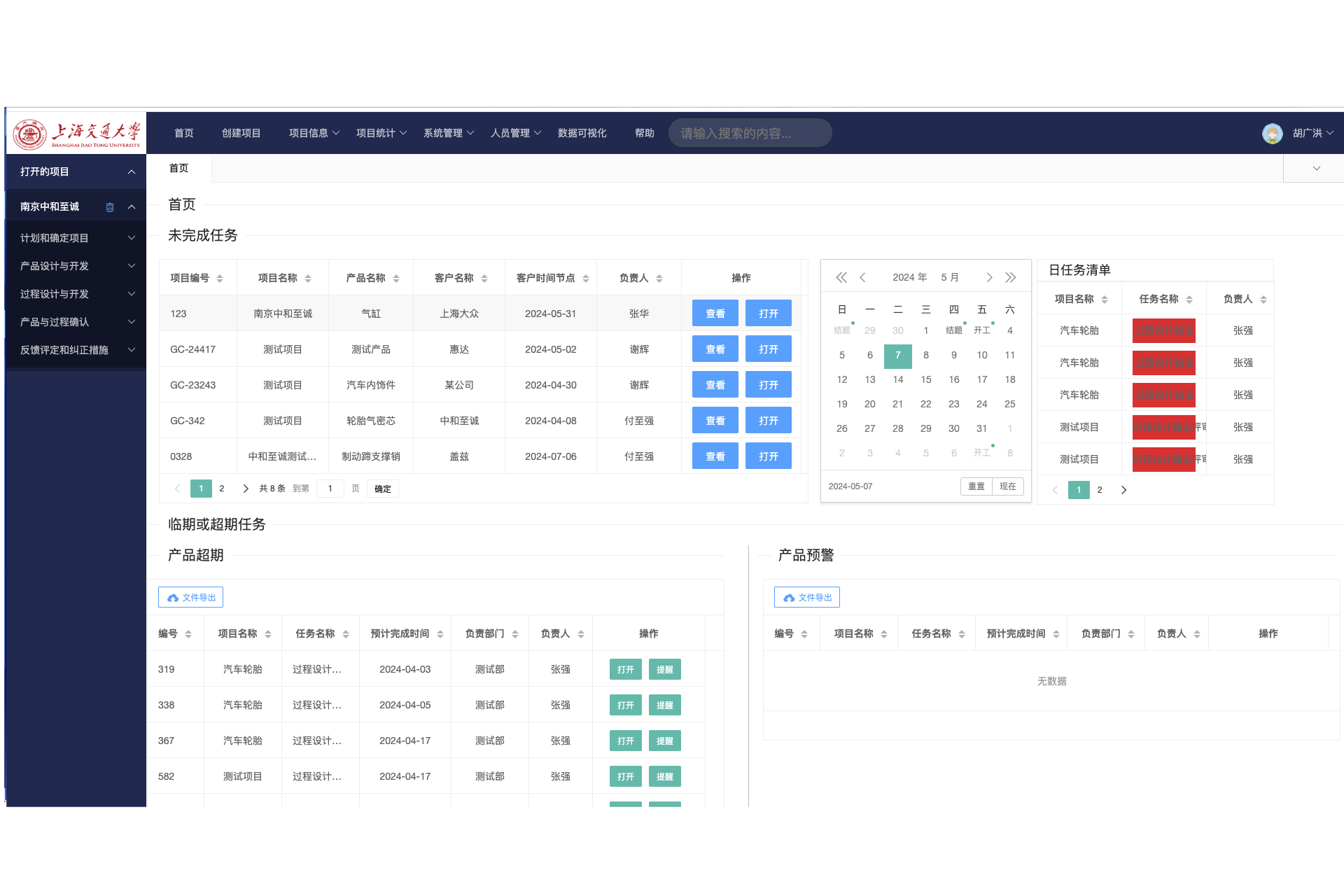Open tab list dropdown chevron

click(1316, 169)
